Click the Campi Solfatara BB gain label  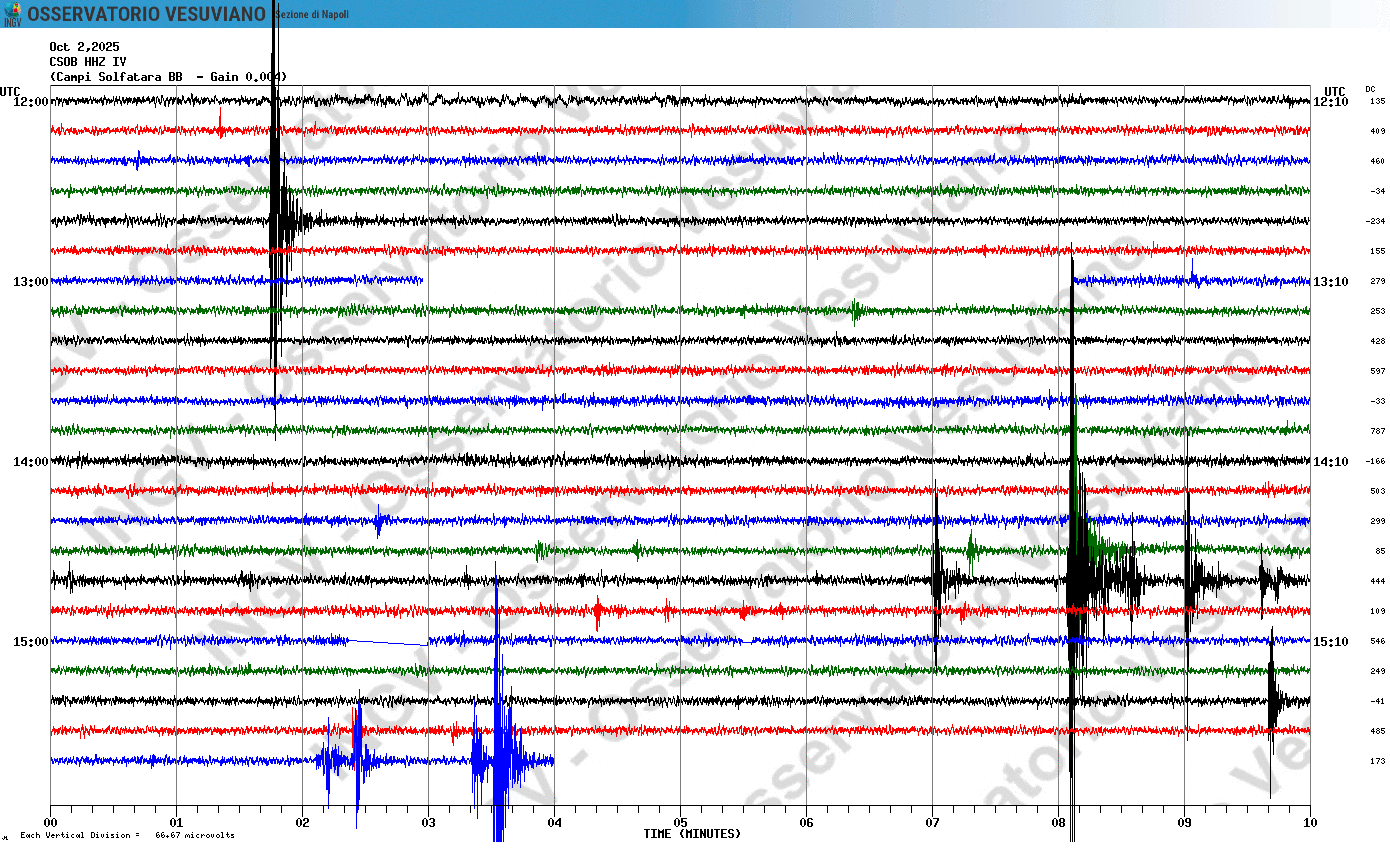[x=168, y=77]
